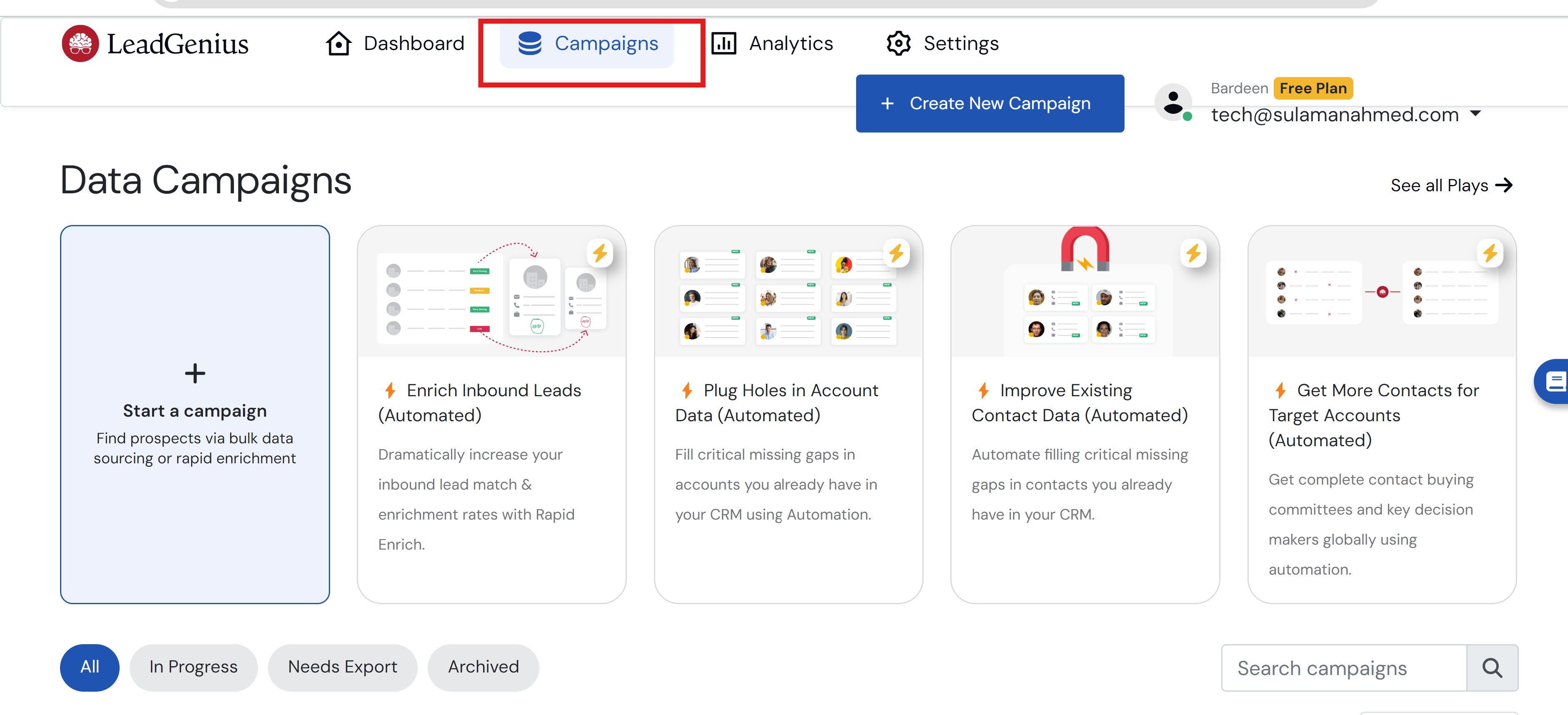Screen dimensions: 1568x715
Task: Open the Analytics tab
Action: (790, 43)
